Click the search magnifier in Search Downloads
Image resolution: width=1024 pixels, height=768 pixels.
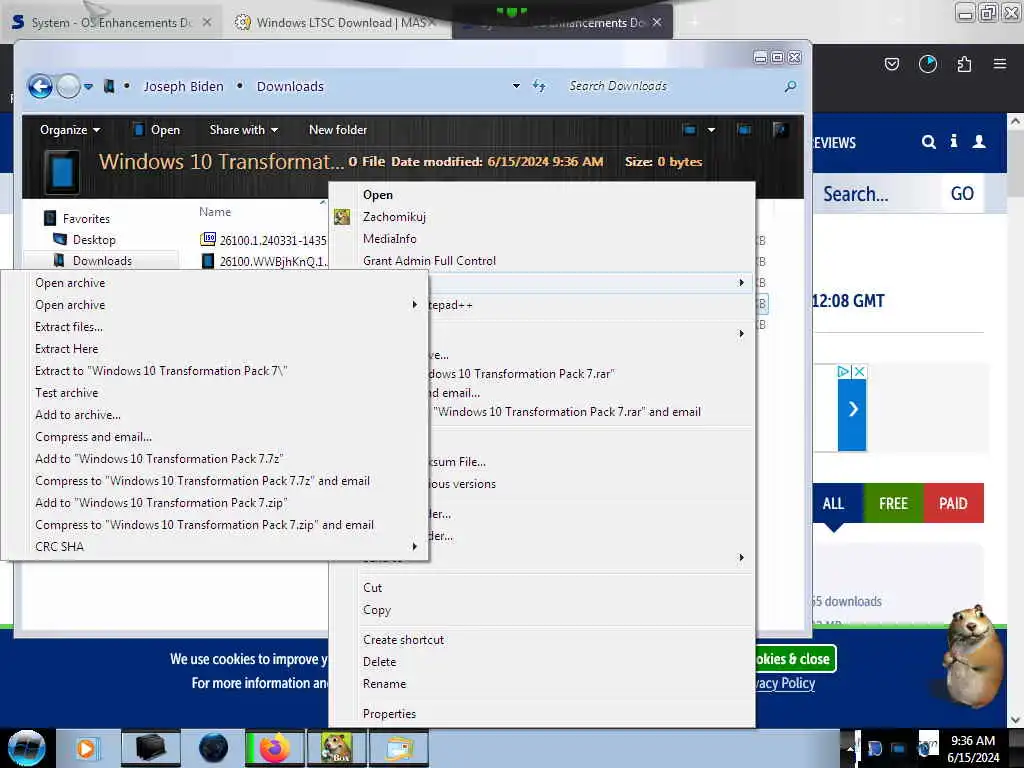click(790, 86)
